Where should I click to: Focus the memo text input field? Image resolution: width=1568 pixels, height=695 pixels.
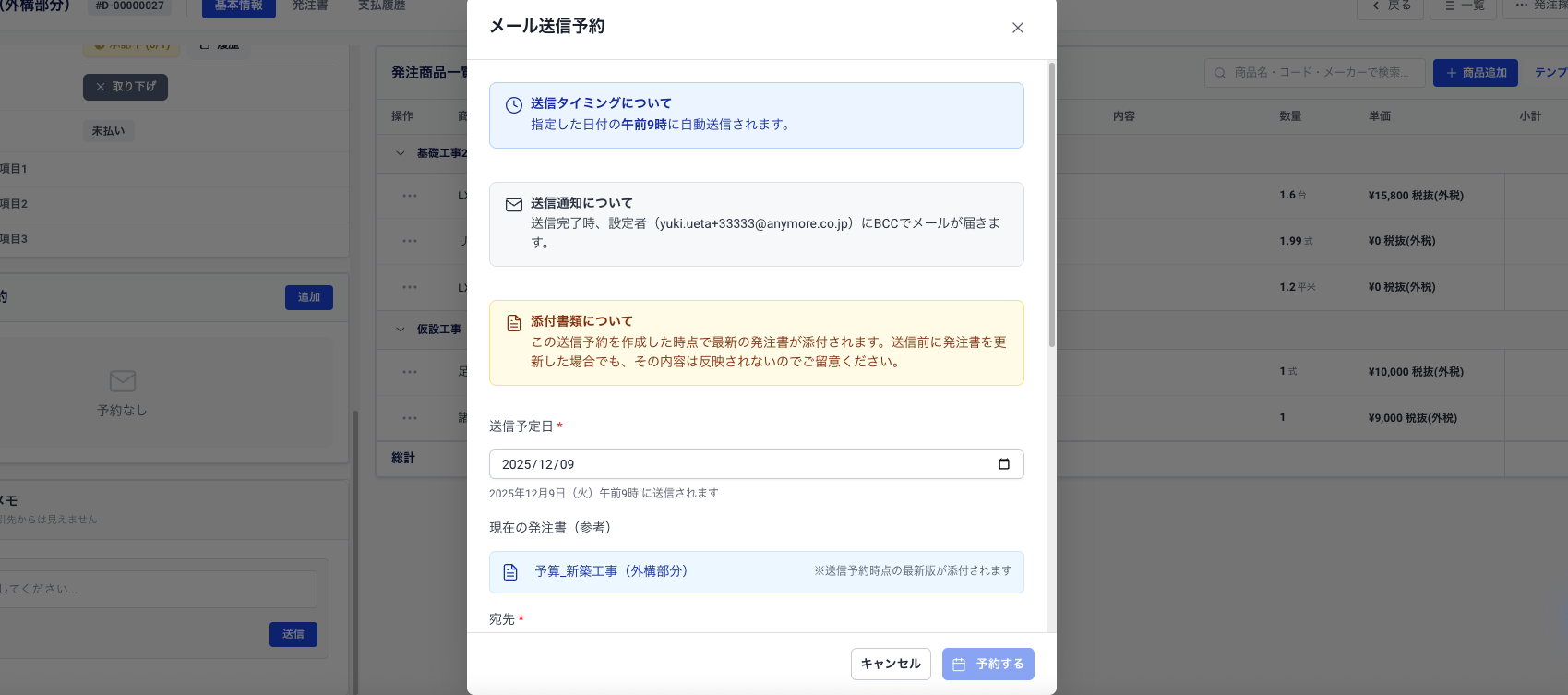[x=157, y=589]
